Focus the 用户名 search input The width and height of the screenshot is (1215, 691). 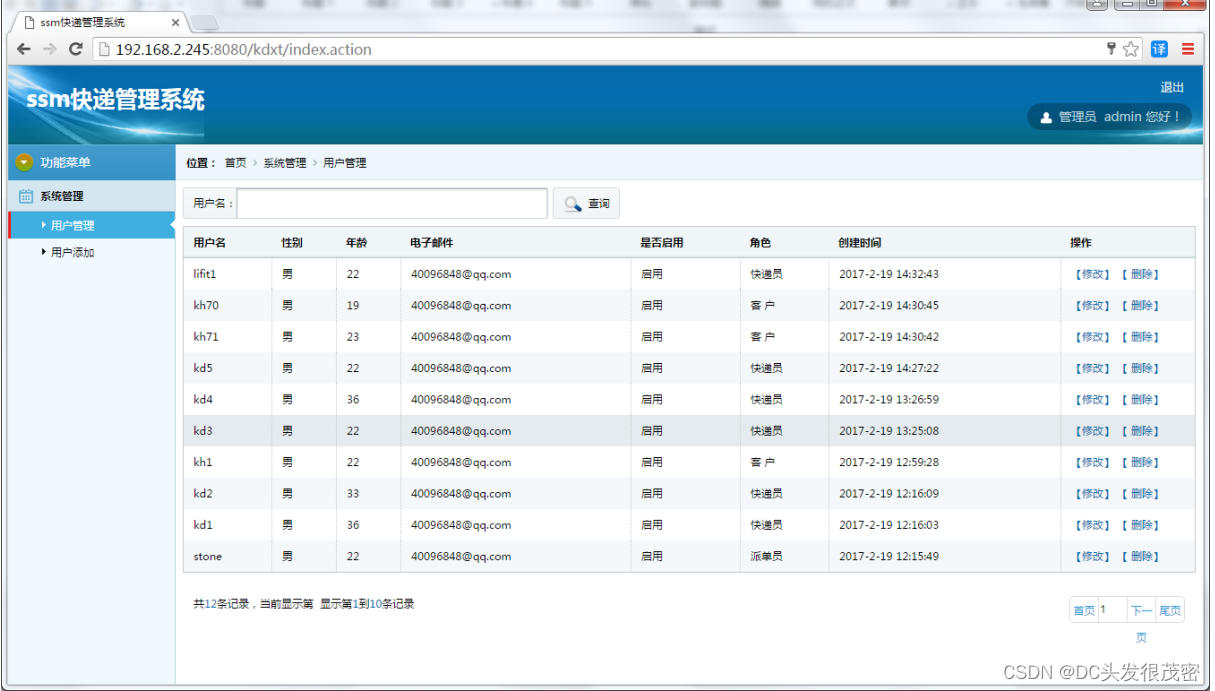click(x=392, y=203)
